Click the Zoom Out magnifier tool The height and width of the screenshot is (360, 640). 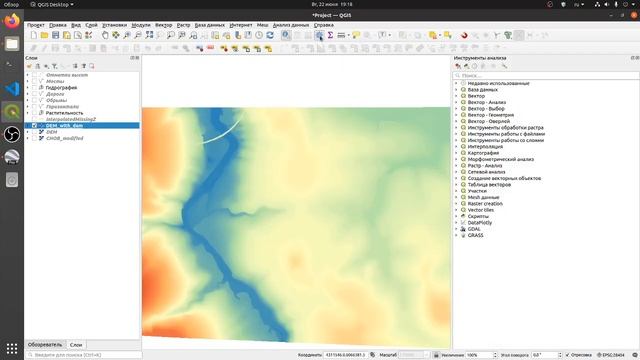point(138,36)
